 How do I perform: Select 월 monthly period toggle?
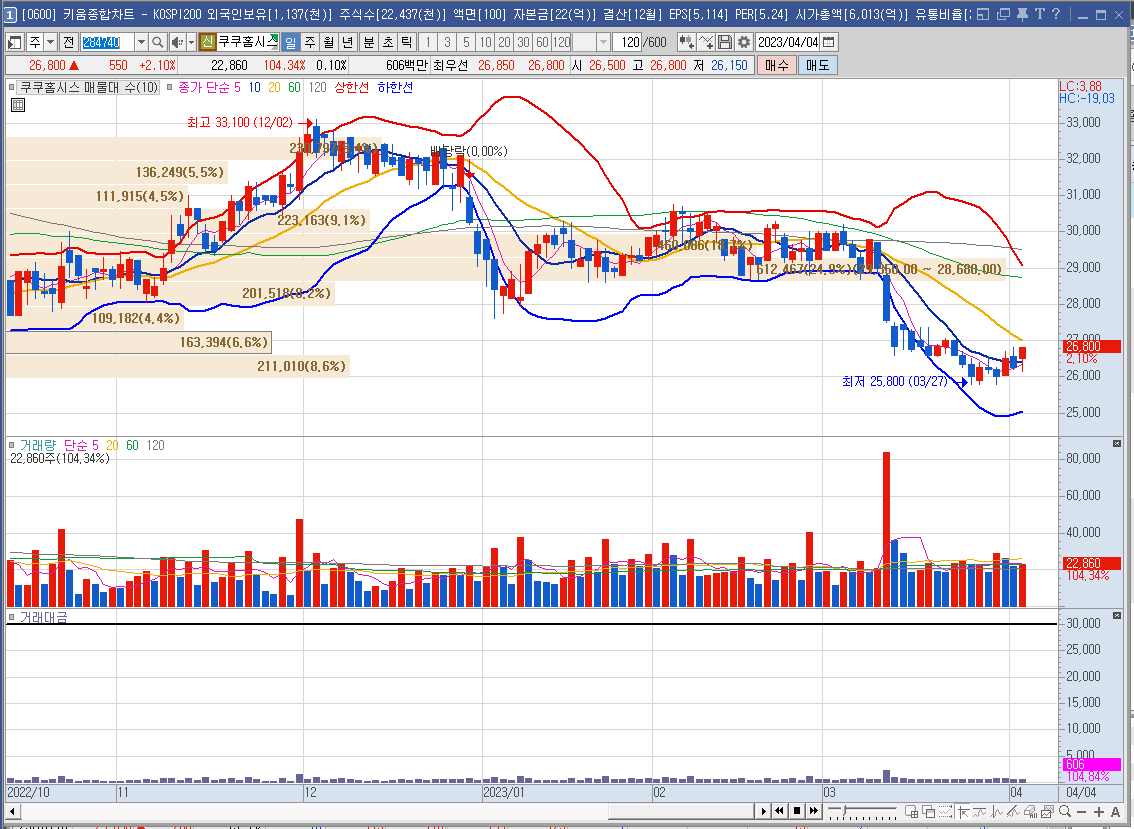pyautogui.click(x=328, y=43)
